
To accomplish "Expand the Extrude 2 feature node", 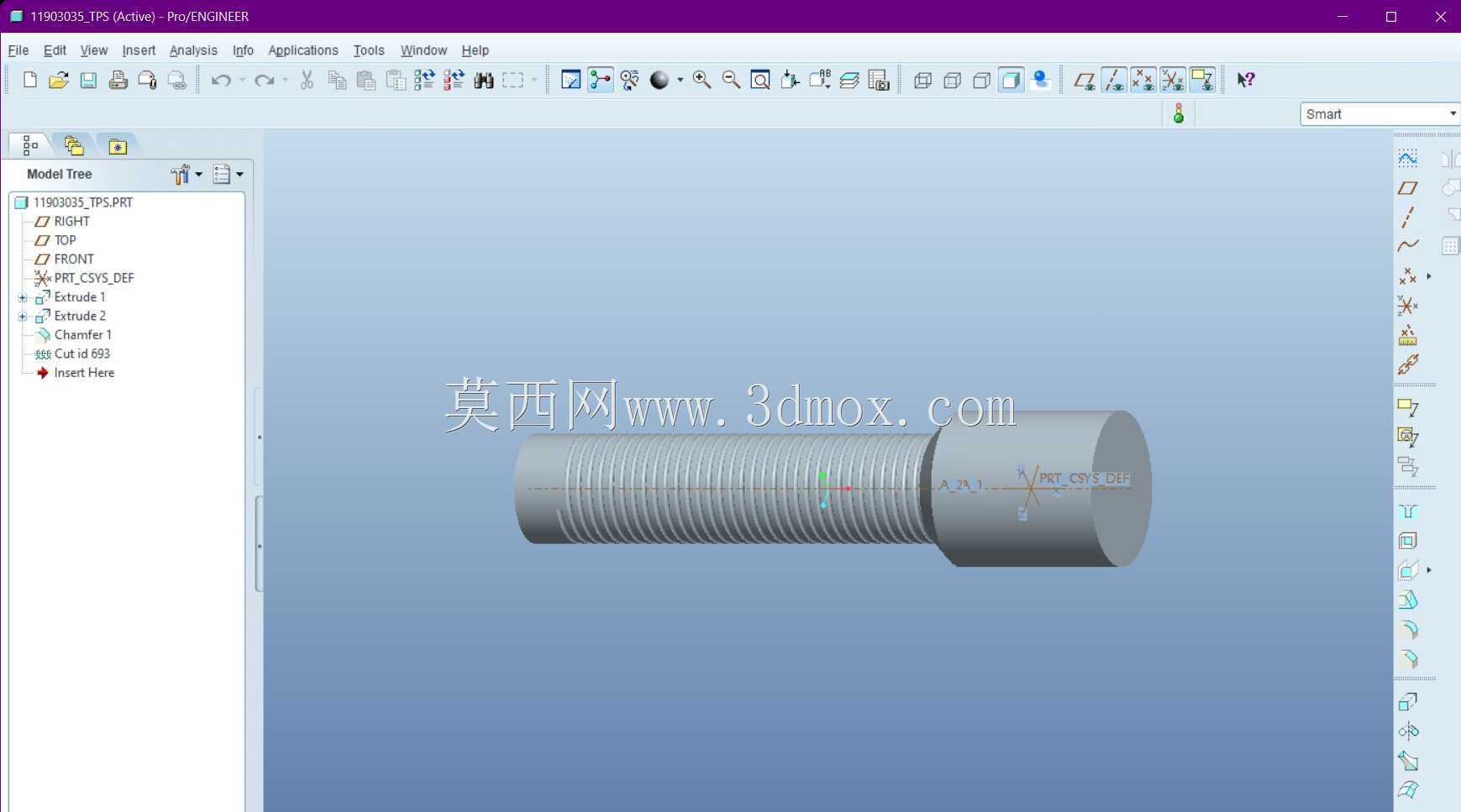I will pos(23,317).
